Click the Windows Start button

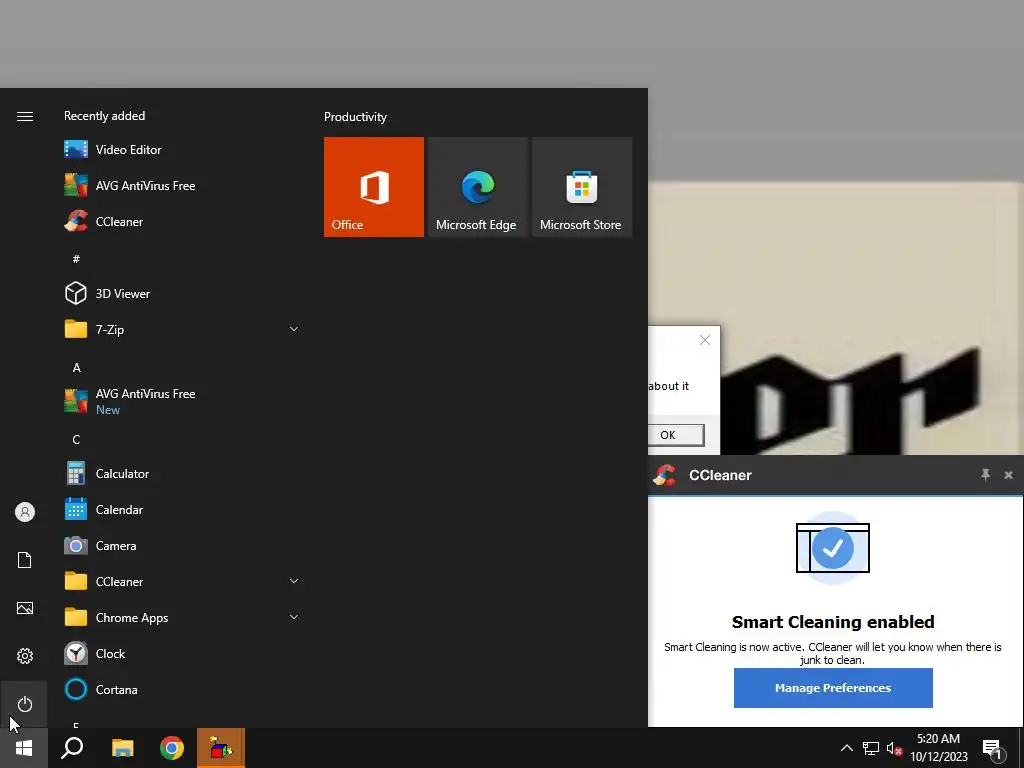click(x=24, y=748)
